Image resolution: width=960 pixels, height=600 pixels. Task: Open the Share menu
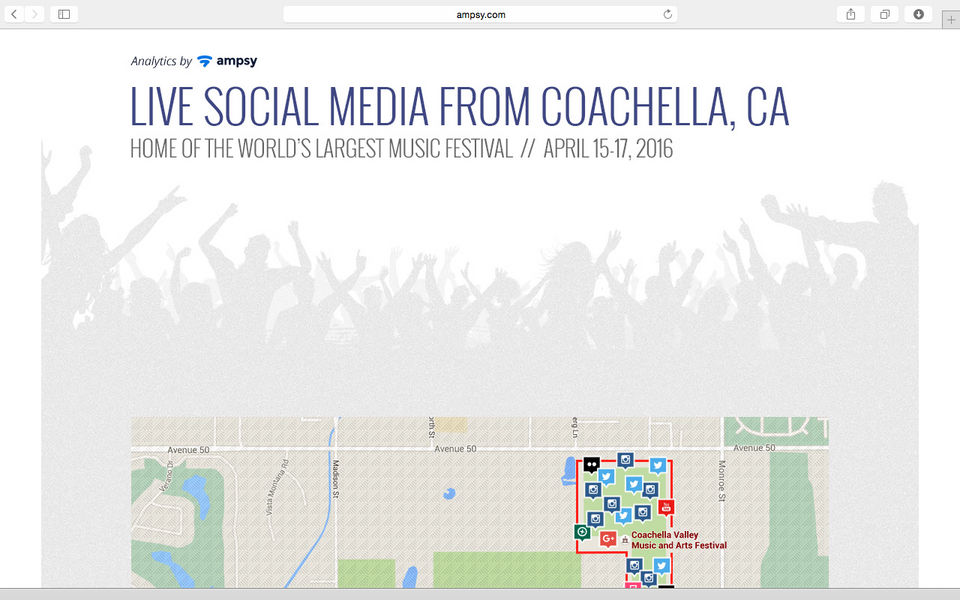click(851, 14)
